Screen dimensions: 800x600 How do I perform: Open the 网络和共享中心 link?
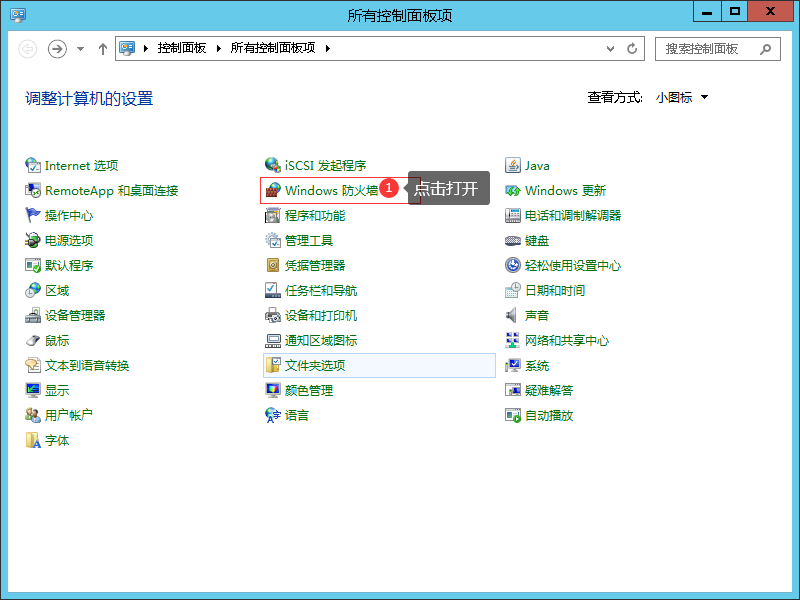tap(566, 341)
